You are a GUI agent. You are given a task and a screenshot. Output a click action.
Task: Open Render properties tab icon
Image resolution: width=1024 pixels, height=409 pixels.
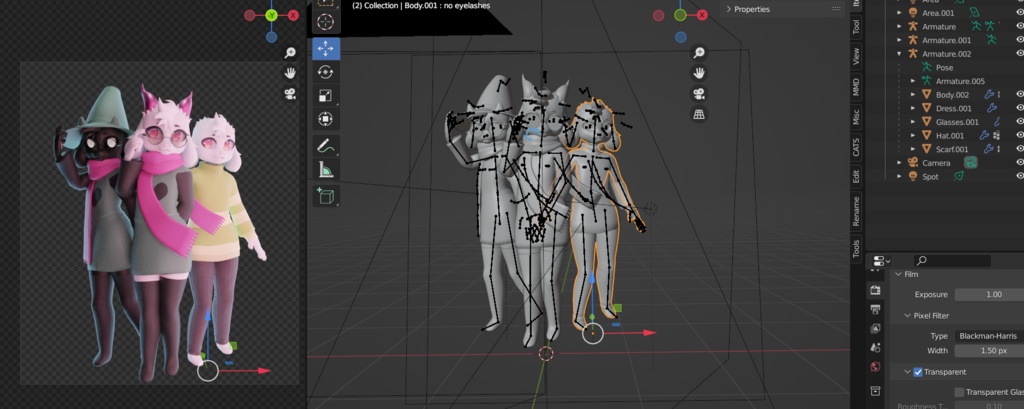click(876, 289)
